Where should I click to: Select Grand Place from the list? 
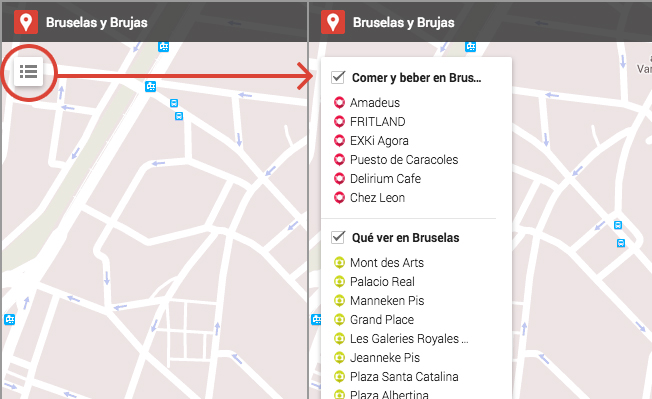(x=382, y=320)
